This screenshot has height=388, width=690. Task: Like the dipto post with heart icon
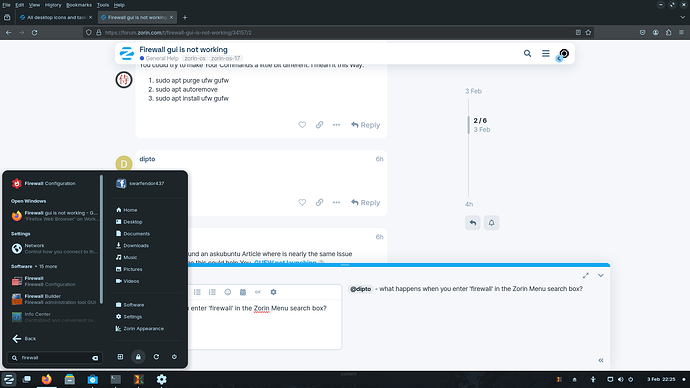click(302, 202)
